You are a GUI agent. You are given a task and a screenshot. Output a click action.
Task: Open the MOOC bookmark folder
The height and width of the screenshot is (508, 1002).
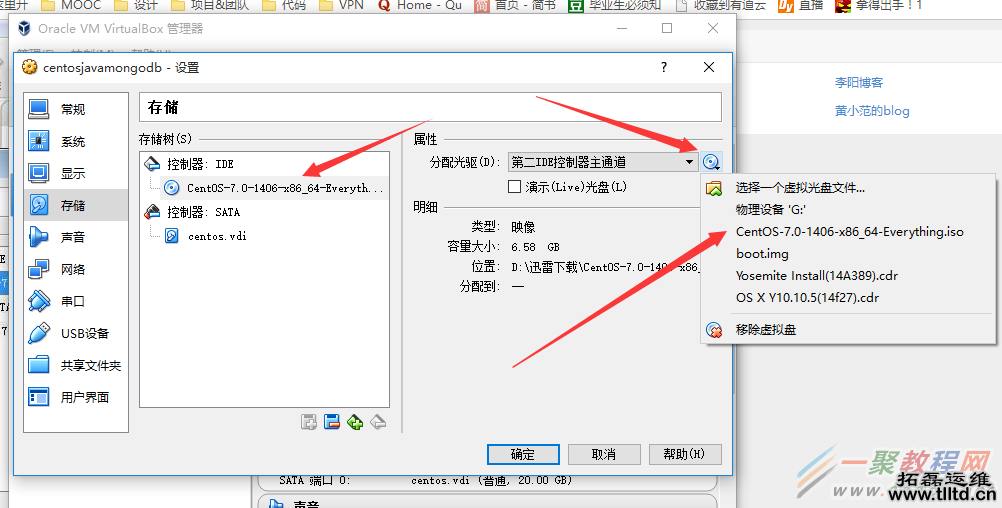click(x=71, y=5)
